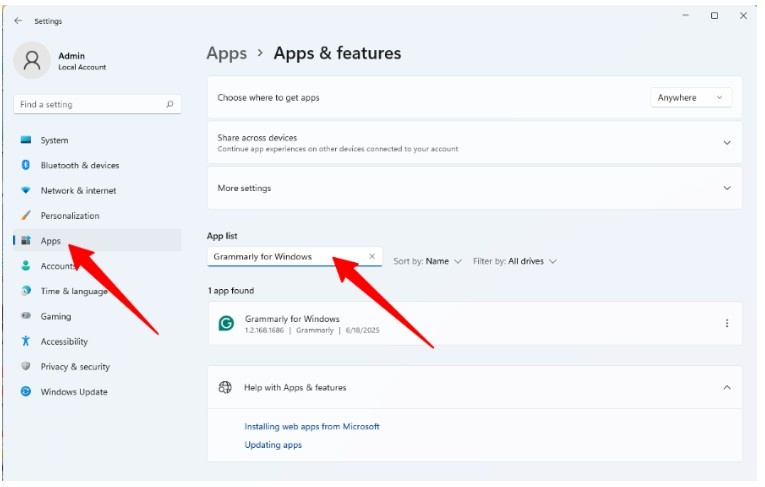Click the Accounts person icon
The height and width of the screenshot is (487, 765).
[26, 265]
